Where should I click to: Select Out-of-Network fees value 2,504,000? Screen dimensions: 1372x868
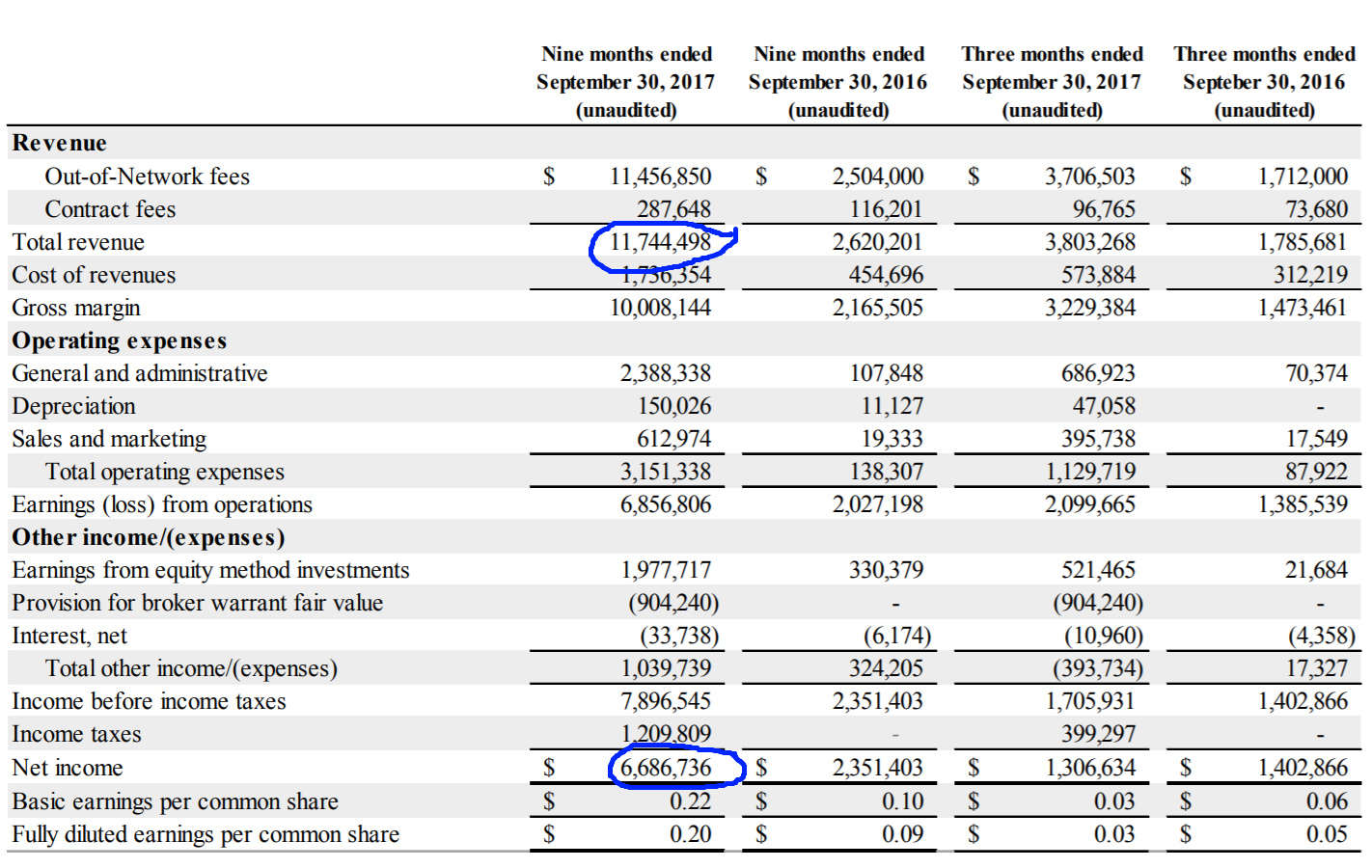[x=878, y=176]
